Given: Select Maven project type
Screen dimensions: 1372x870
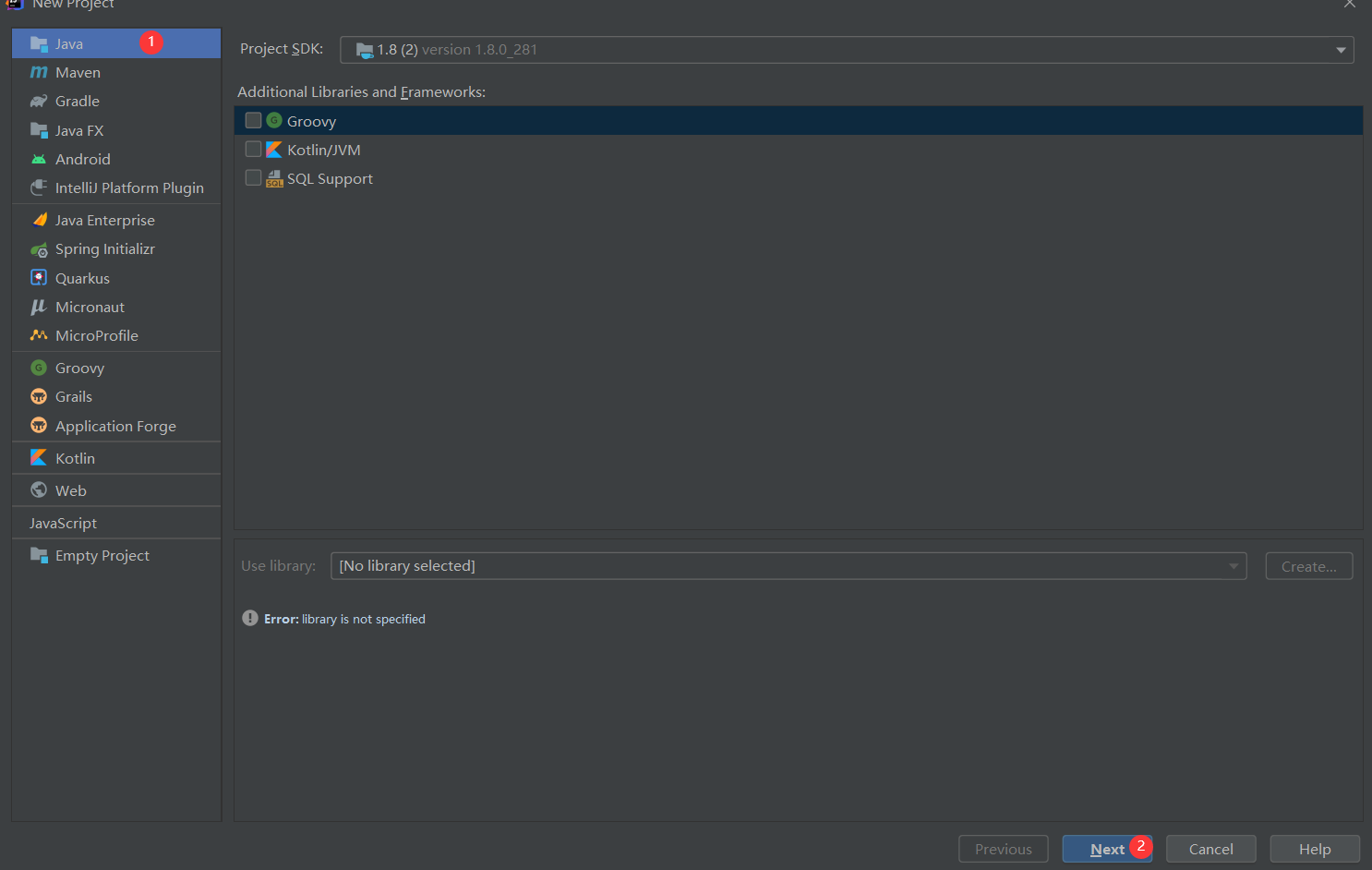Looking at the screenshot, I should (116, 72).
